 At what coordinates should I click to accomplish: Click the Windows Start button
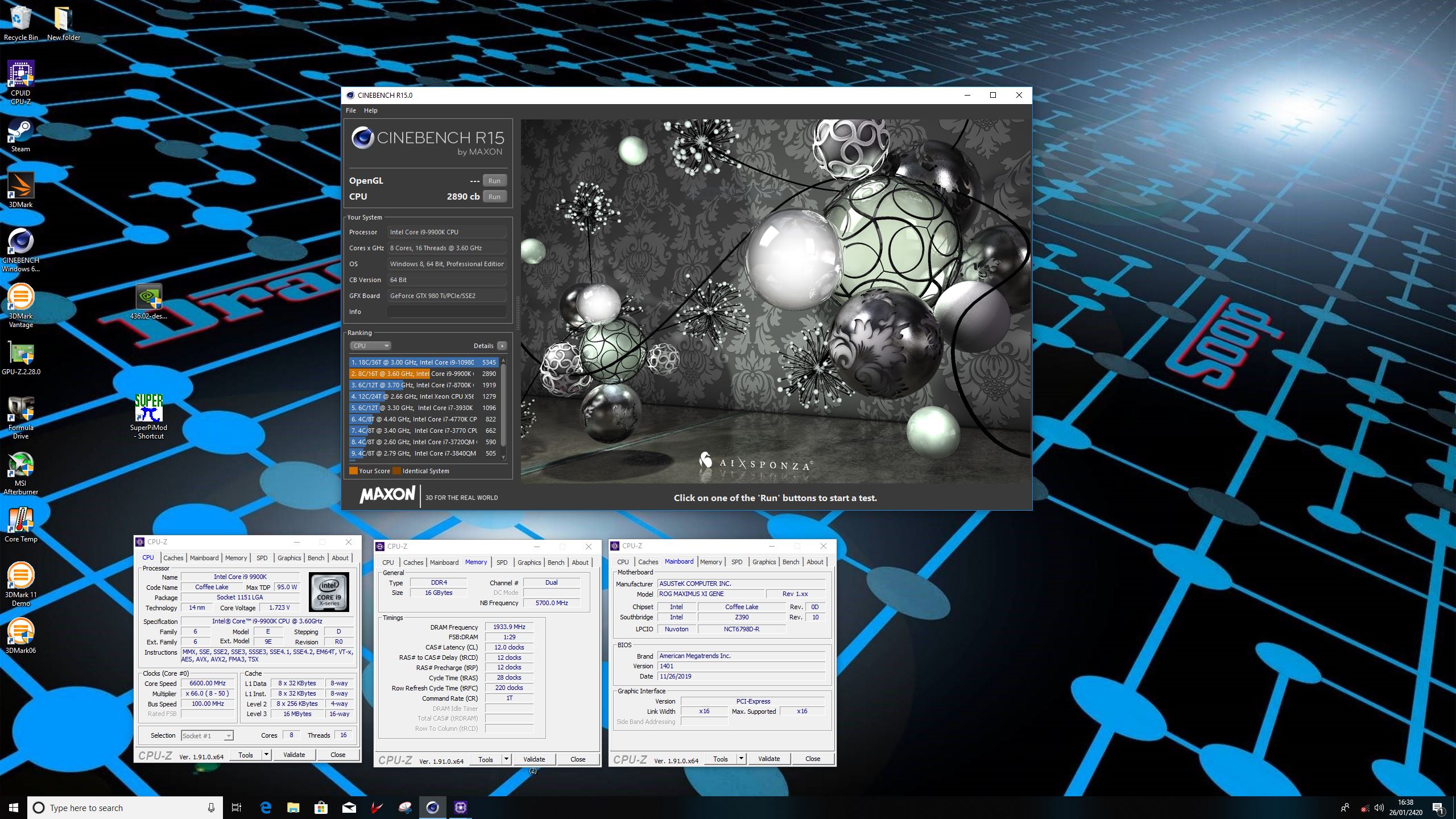[x=14, y=807]
